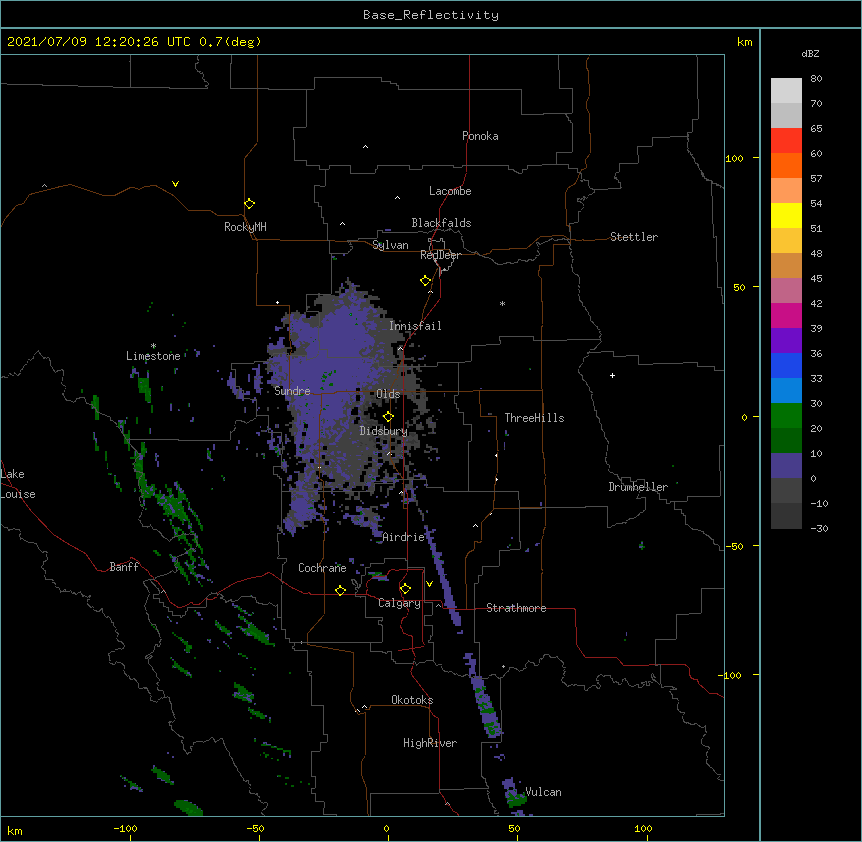Viewport: 862px width, 842px height.
Task: Select the Lacombe town label
Action: 450,191
